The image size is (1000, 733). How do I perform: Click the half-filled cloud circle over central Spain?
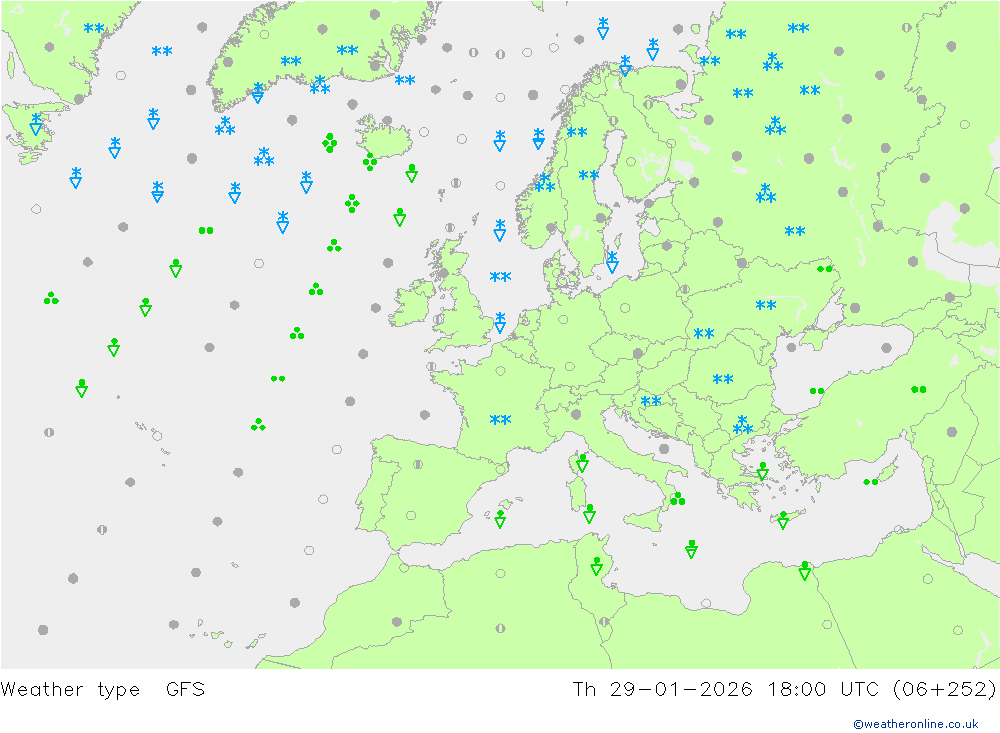pos(418,464)
